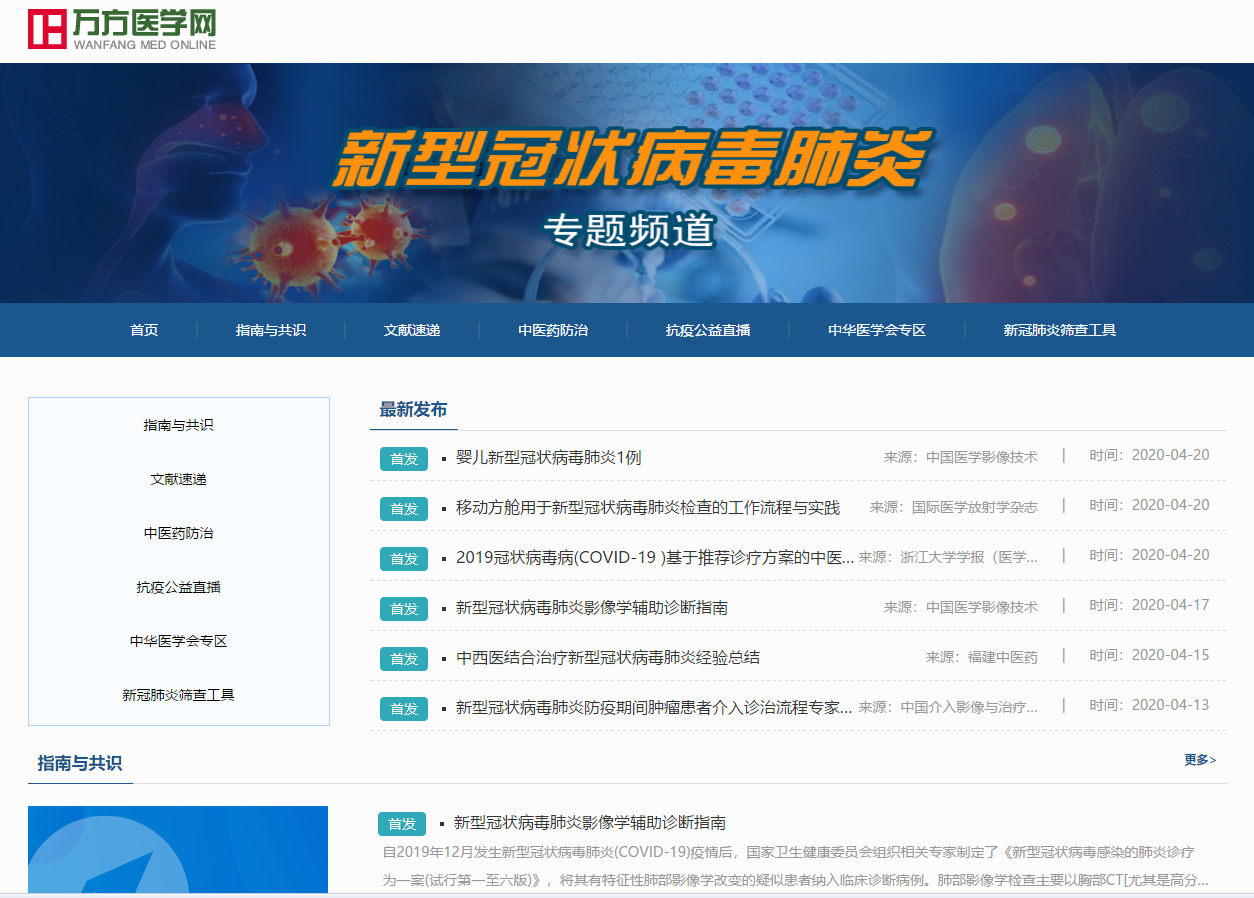Open article 婴儿新型冠状病毒肺炎1例
Viewport: 1254px width, 898px height.
(x=548, y=457)
